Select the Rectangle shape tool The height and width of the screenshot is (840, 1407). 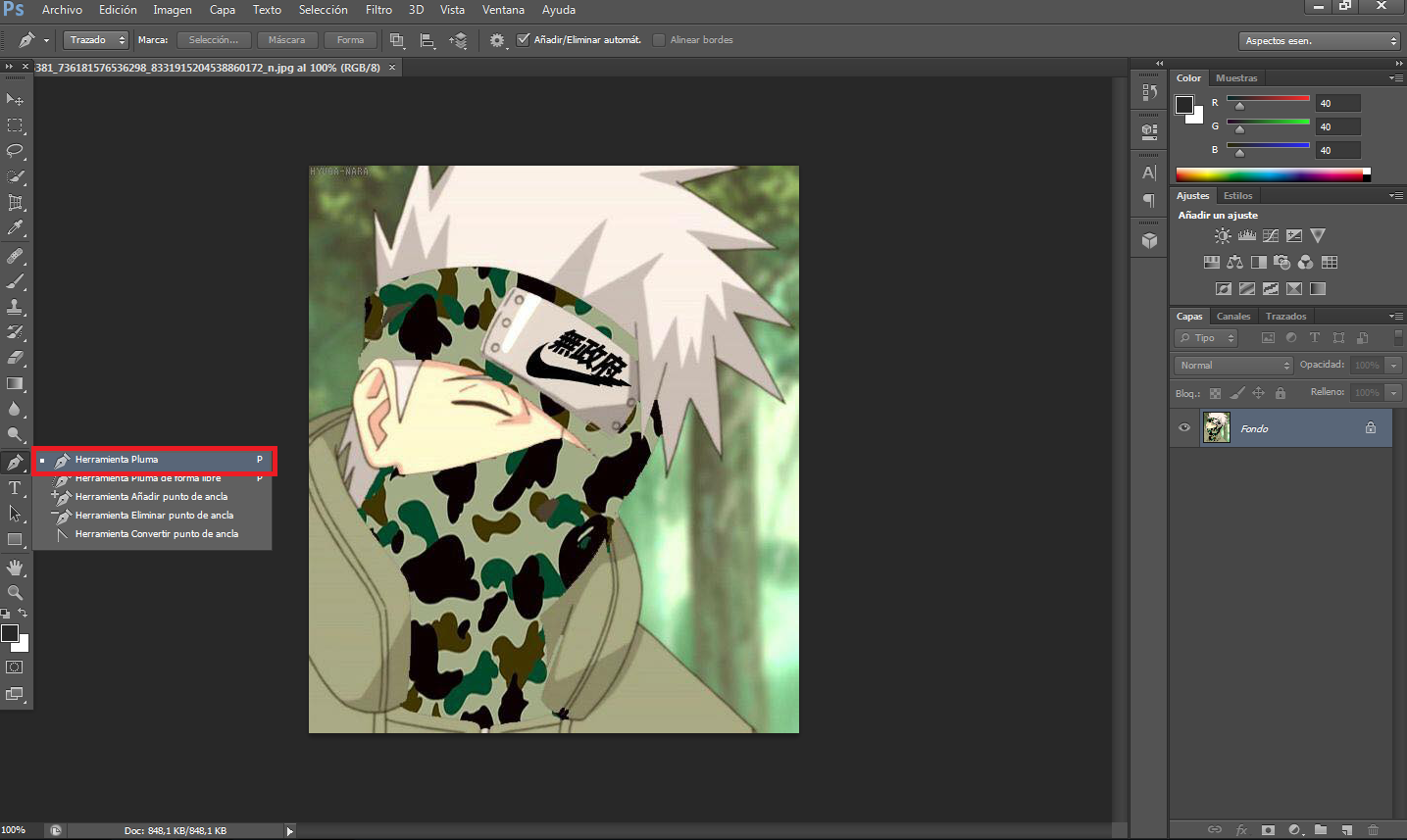(15, 539)
